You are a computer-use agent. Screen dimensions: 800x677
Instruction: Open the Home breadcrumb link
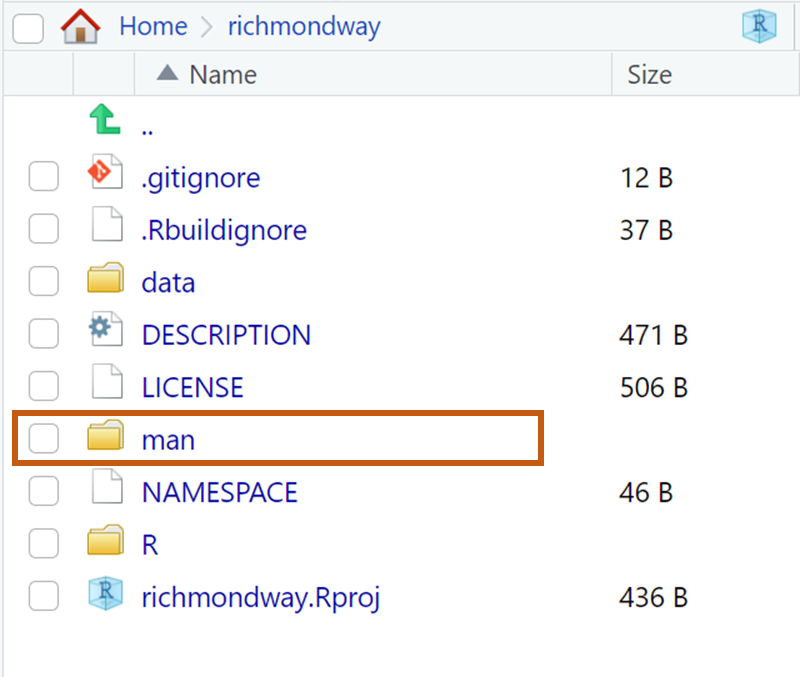153,26
